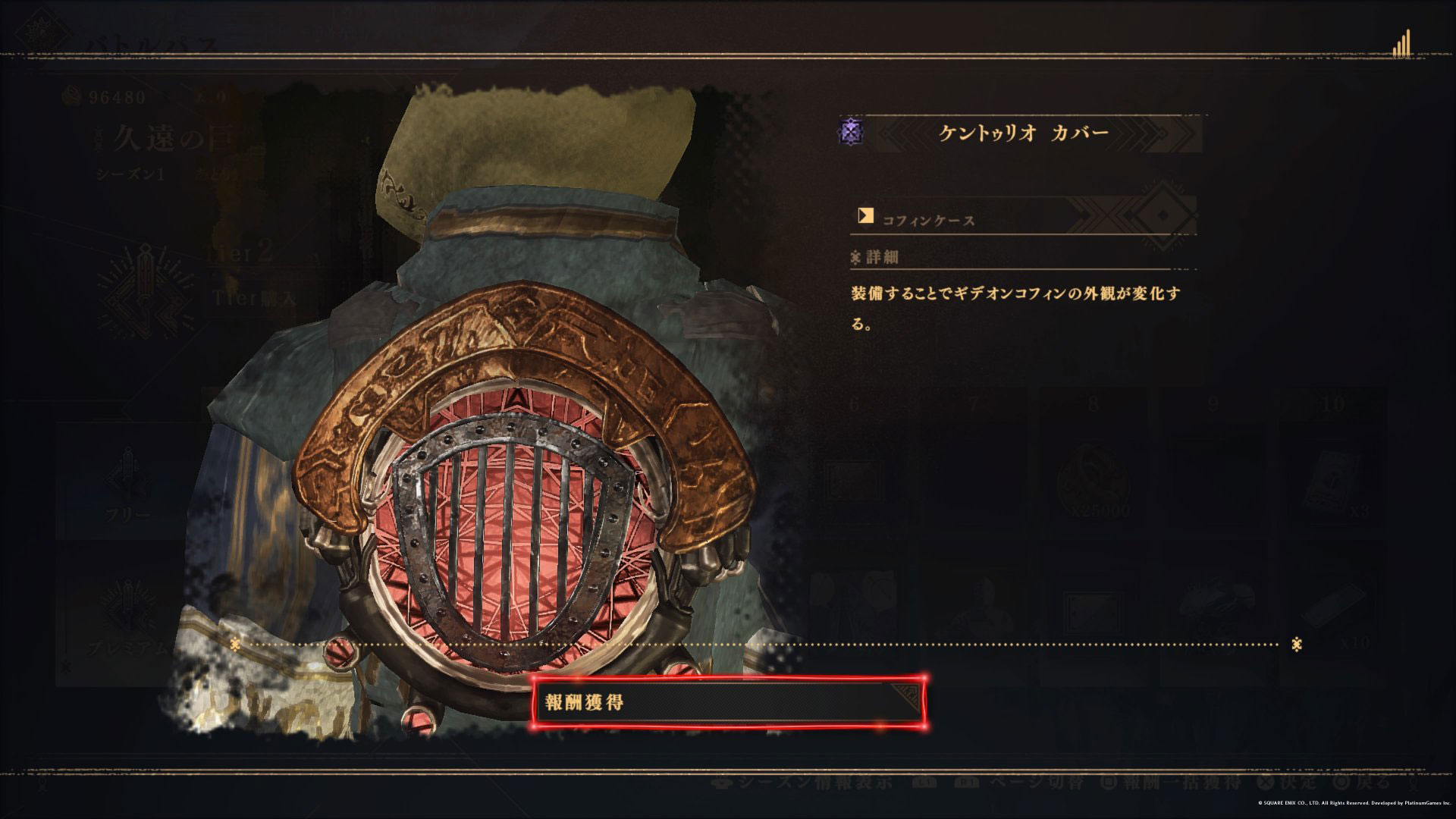The image size is (1456, 819).
Task: Click シーズン情報表示 season info prompt
Action: coord(804,782)
